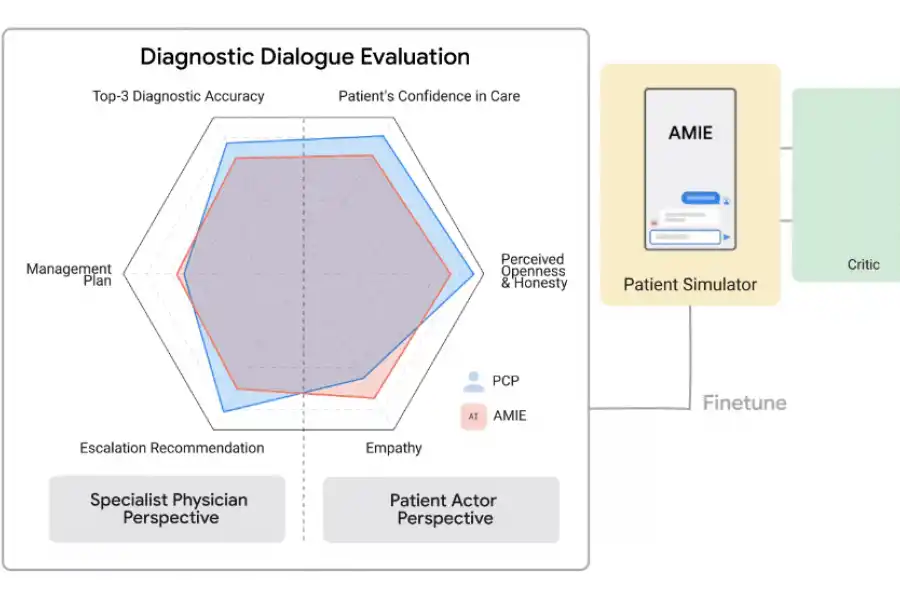Click the Empathy axis label
Image resolution: width=900 pixels, height=600 pixels.
pos(393,448)
